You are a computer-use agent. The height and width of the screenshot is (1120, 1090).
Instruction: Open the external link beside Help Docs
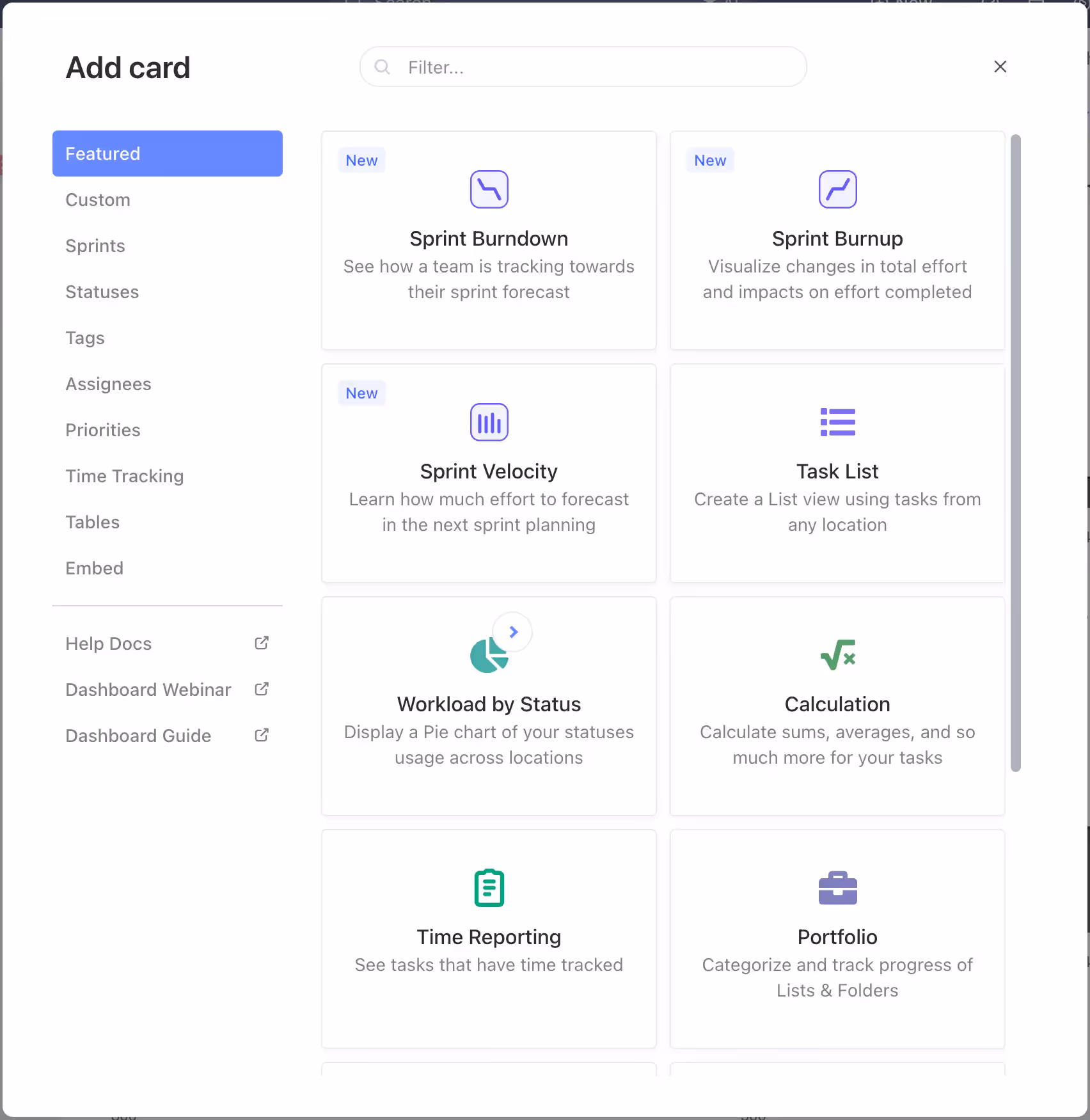(261, 643)
